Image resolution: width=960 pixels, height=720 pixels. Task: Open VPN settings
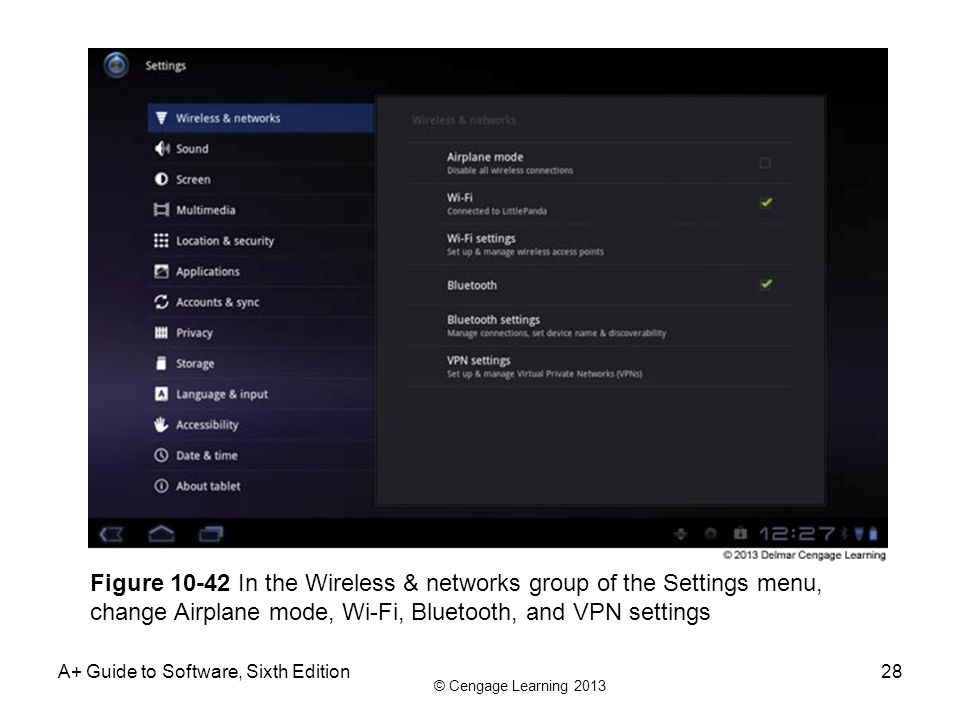coord(600,366)
